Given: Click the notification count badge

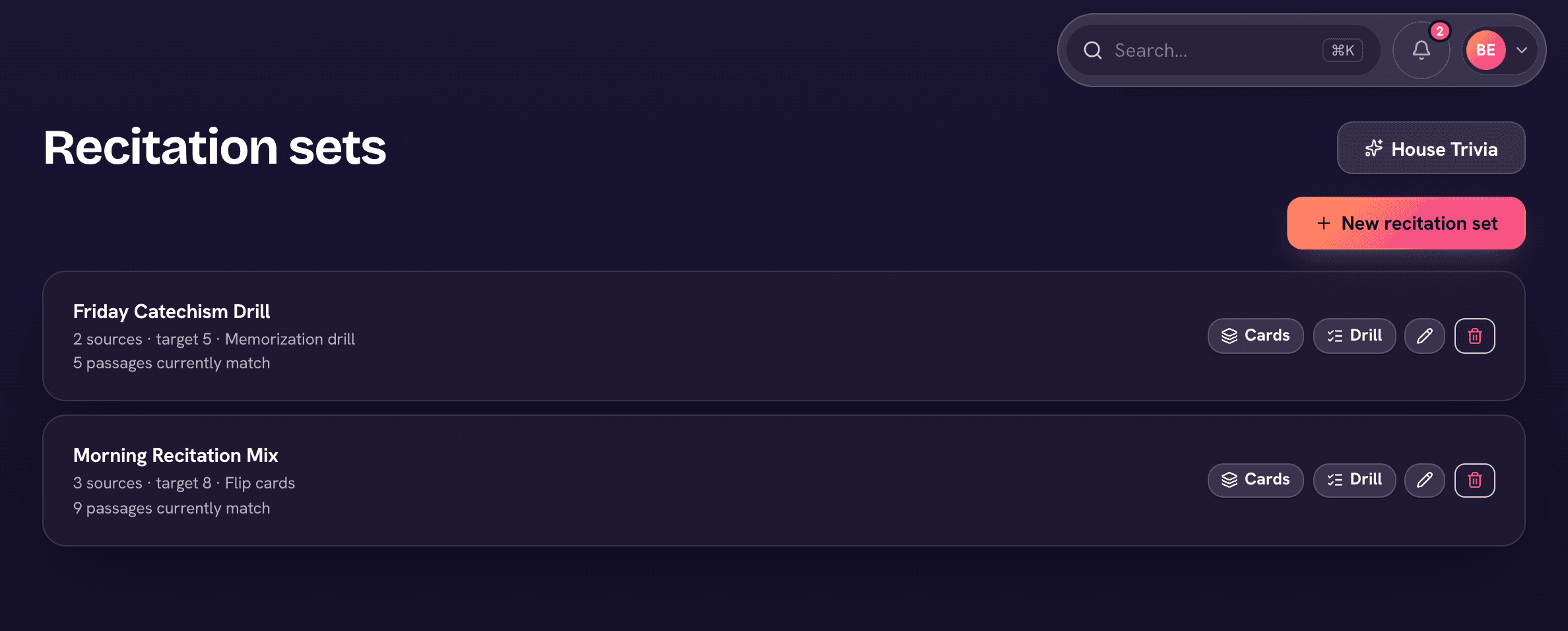Looking at the screenshot, I should [x=1439, y=31].
